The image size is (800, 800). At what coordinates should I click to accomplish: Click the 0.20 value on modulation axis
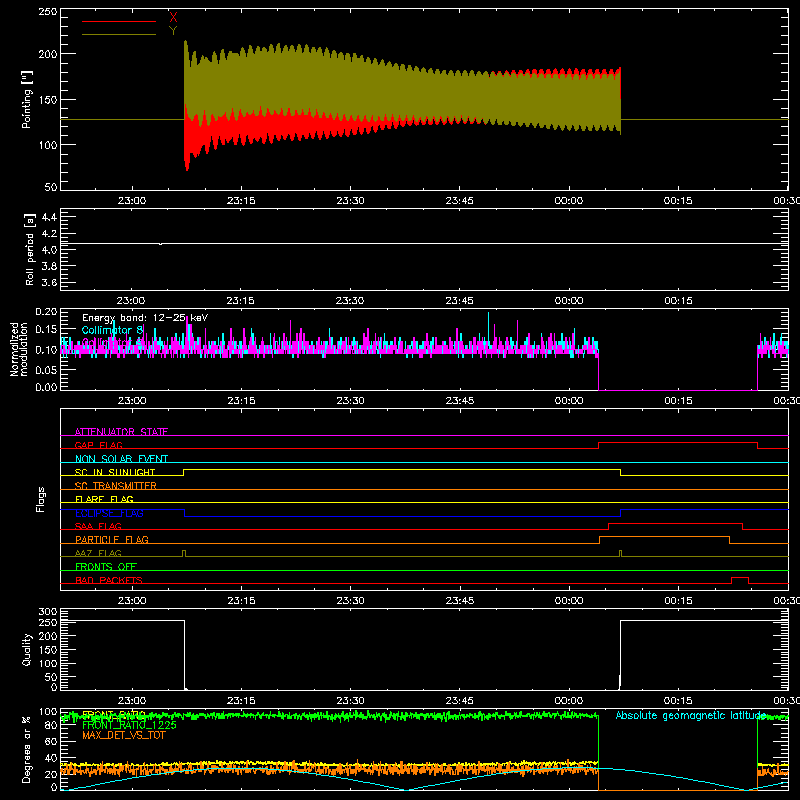pyautogui.click(x=46, y=311)
